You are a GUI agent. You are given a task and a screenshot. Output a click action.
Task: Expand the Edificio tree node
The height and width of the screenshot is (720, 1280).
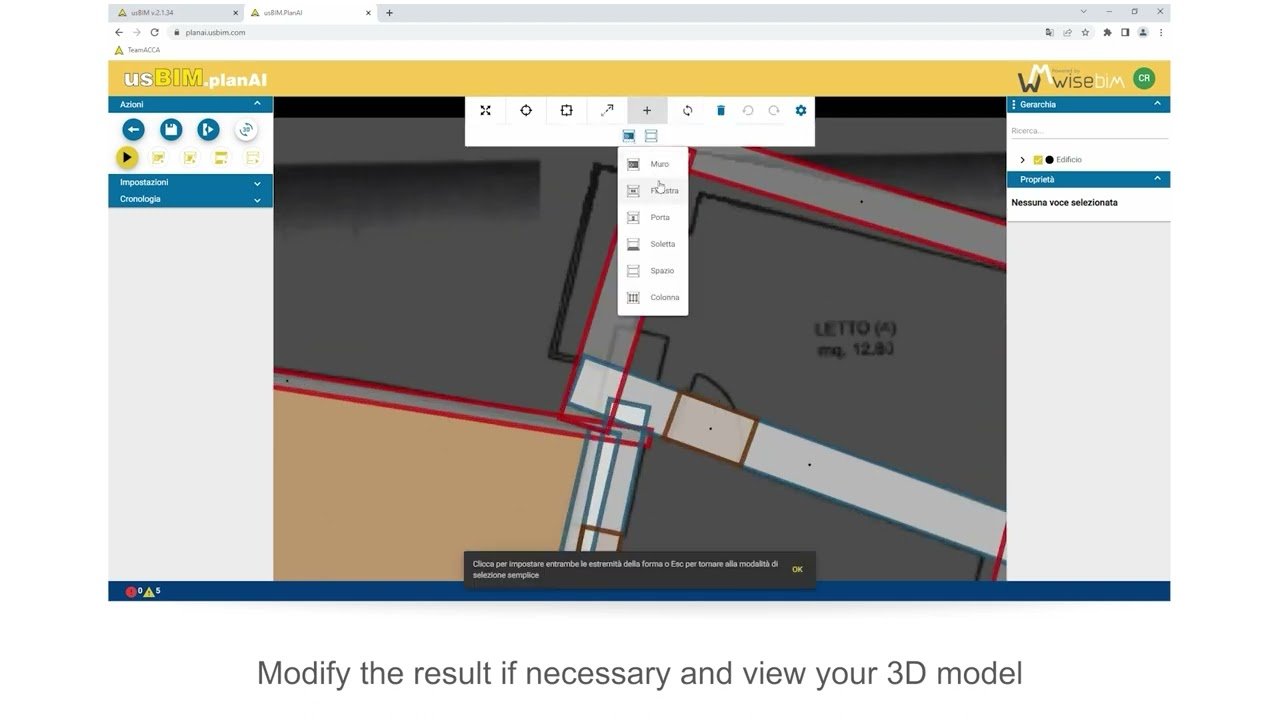1022,160
